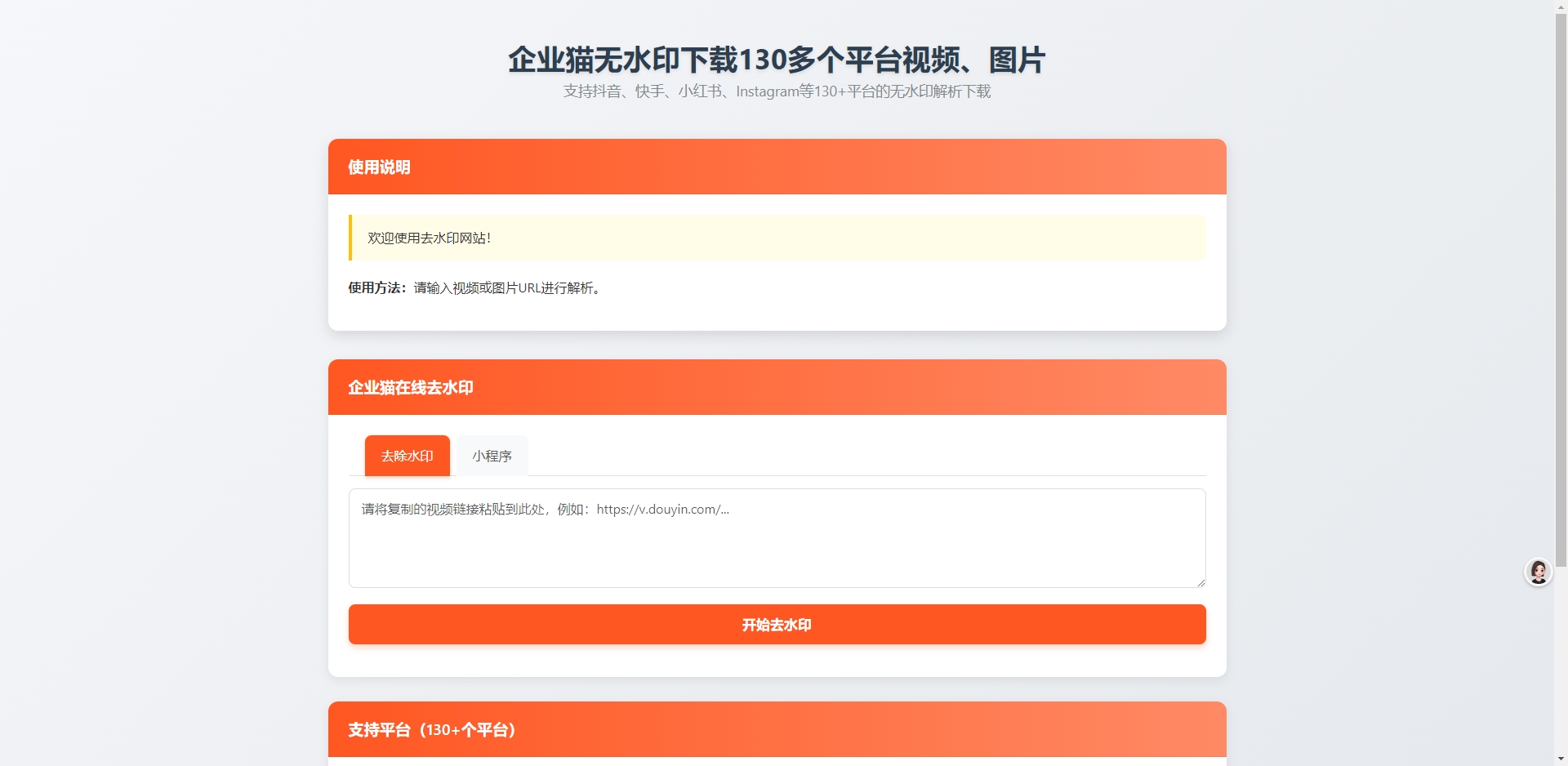Click the scrollbar down arrow
Viewport: 1568px width, 766px height.
1561,759
